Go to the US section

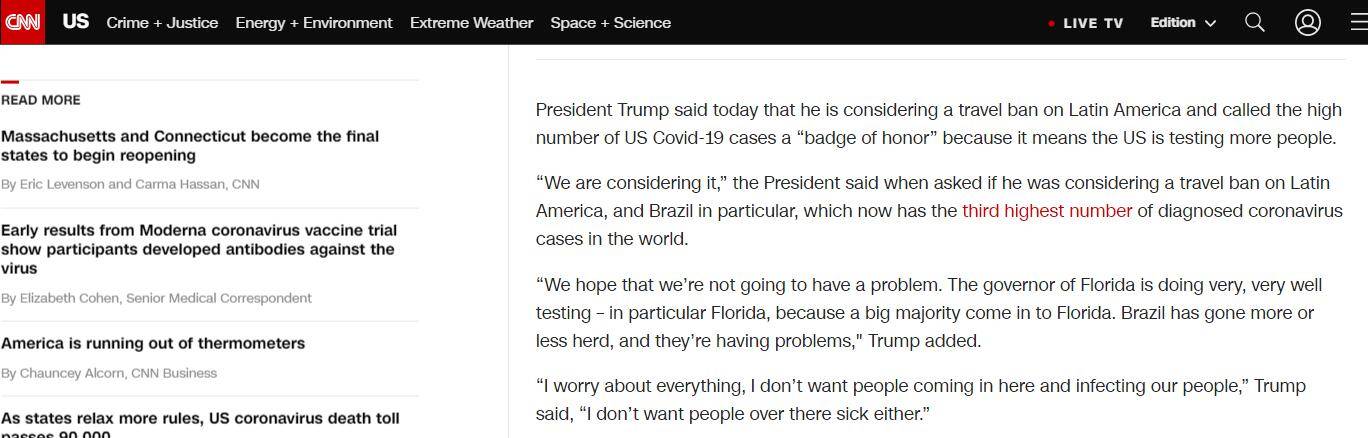click(76, 22)
